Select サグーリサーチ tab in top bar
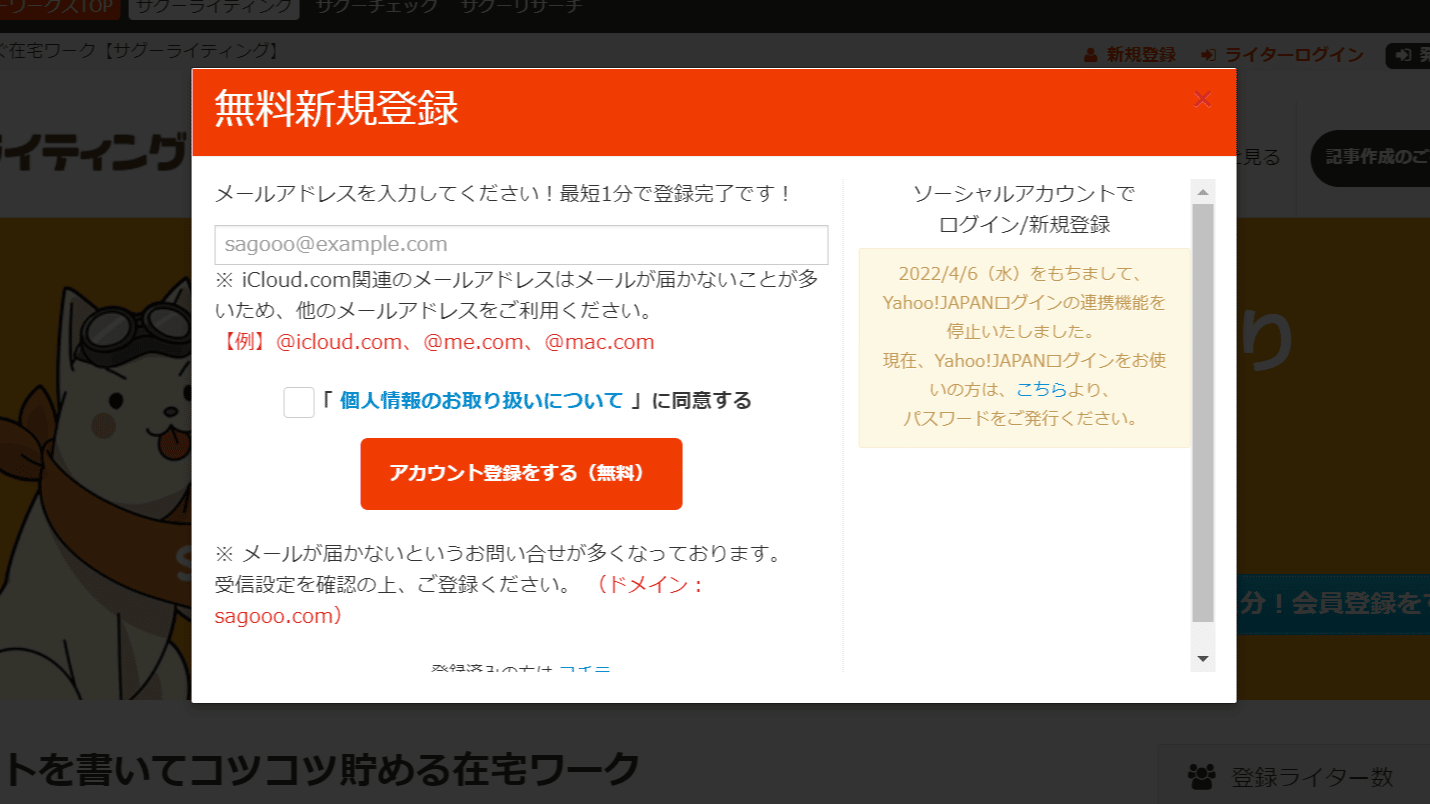1430x804 pixels. click(521, 6)
